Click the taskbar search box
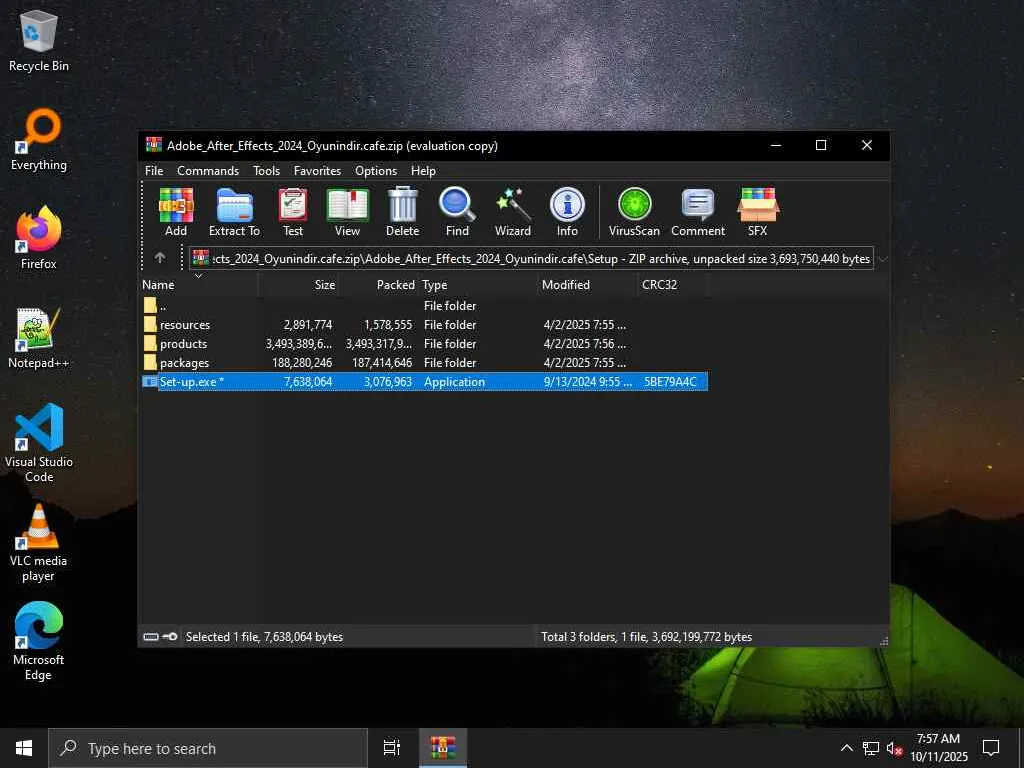1024x768 pixels. coord(208,748)
